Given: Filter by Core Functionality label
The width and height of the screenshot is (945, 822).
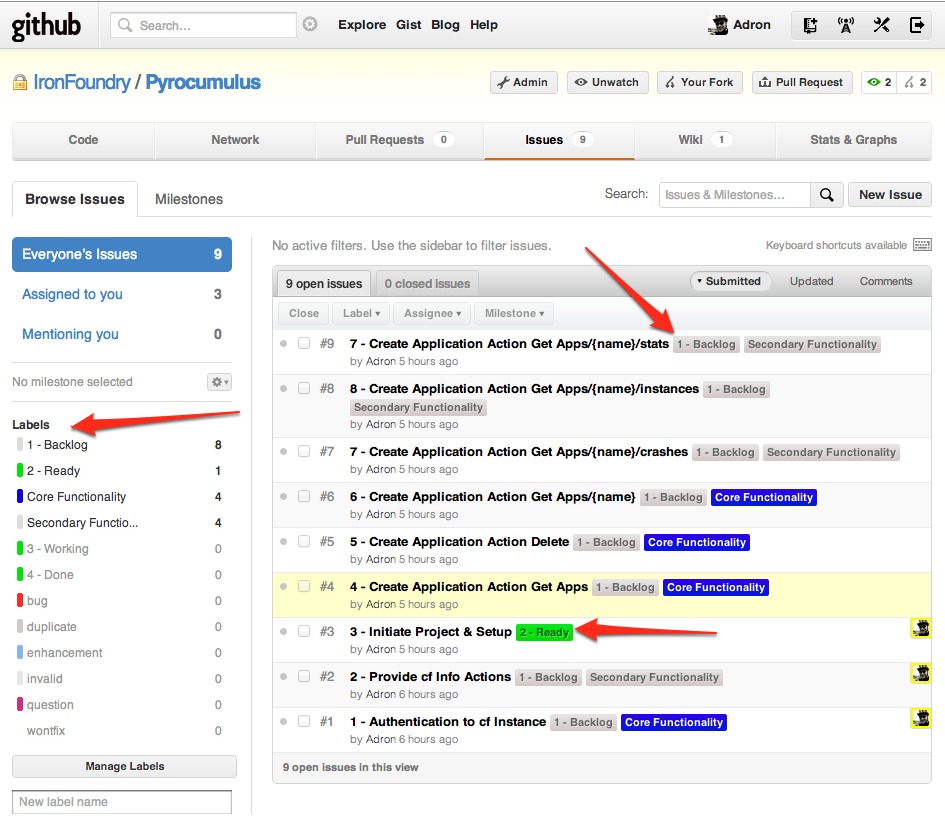Looking at the screenshot, I should point(119,497).
